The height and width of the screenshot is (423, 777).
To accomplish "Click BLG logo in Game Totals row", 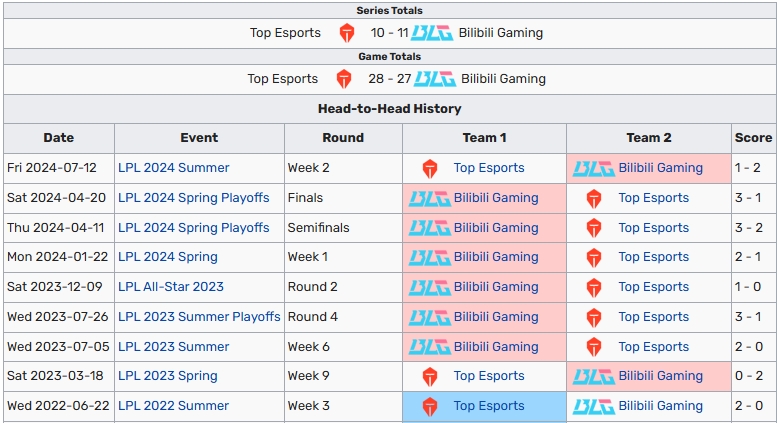I will [435, 79].
